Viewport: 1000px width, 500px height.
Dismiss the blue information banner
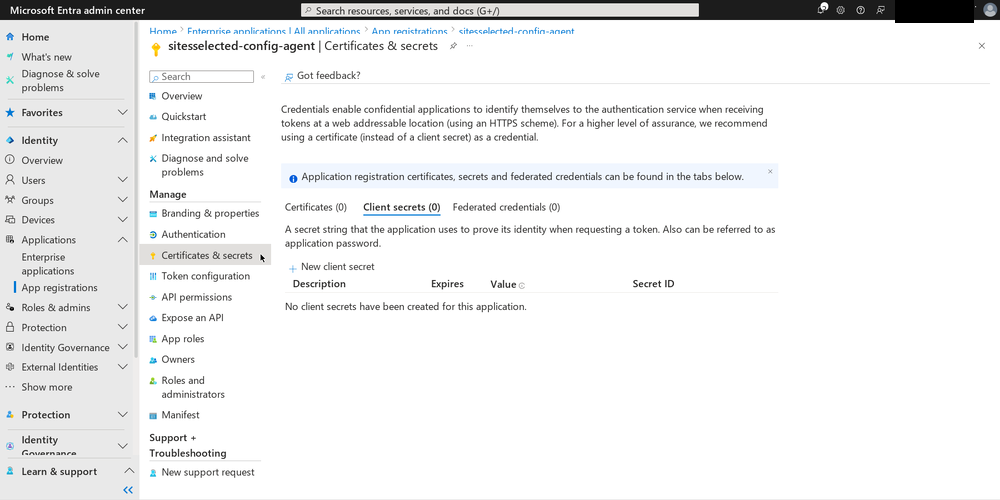(770, 172)
